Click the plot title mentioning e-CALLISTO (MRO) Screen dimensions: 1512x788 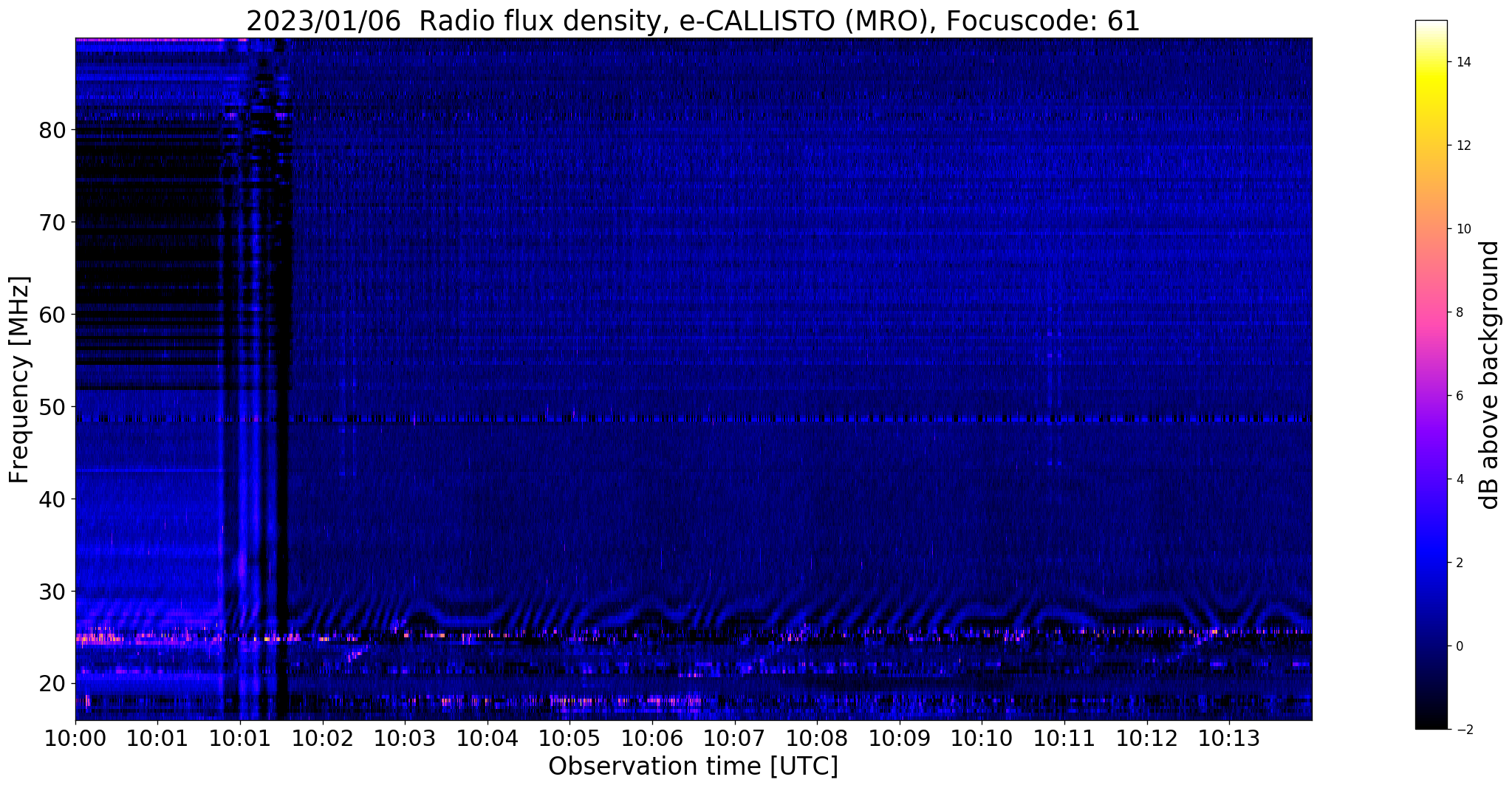pos(693,21)
